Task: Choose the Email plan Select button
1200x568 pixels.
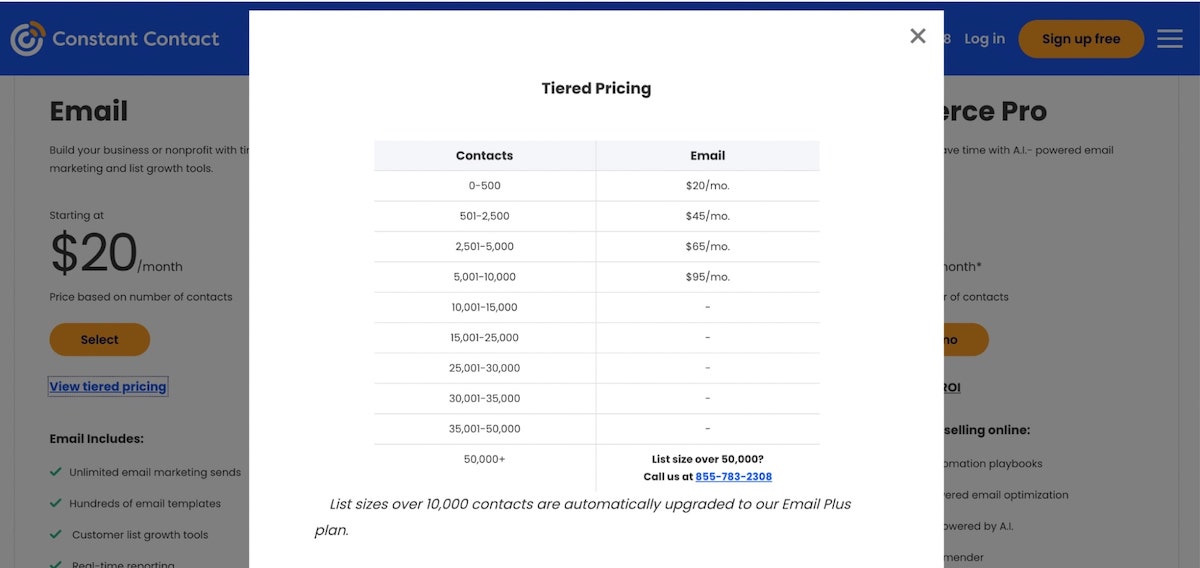Action: (99, 340)
